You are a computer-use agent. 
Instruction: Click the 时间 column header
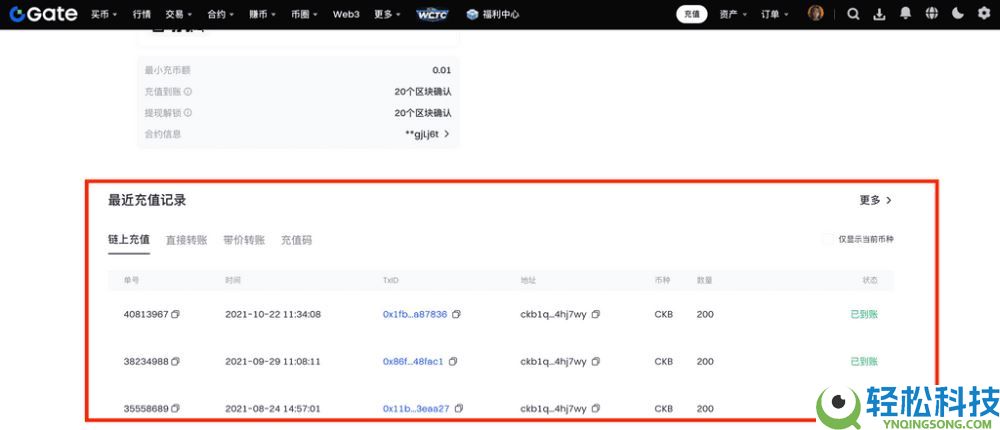pos(233,280)
